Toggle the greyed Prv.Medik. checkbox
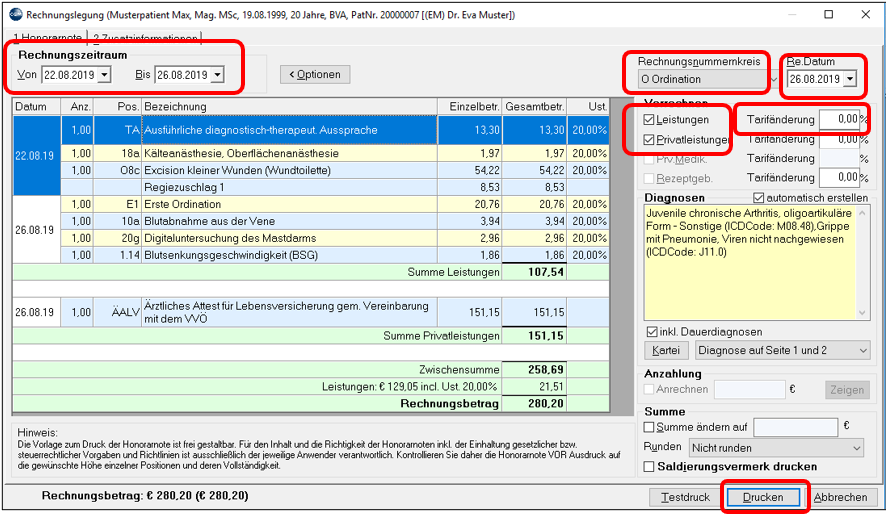This screenshot has width=886, height=515. click(649, 159)
